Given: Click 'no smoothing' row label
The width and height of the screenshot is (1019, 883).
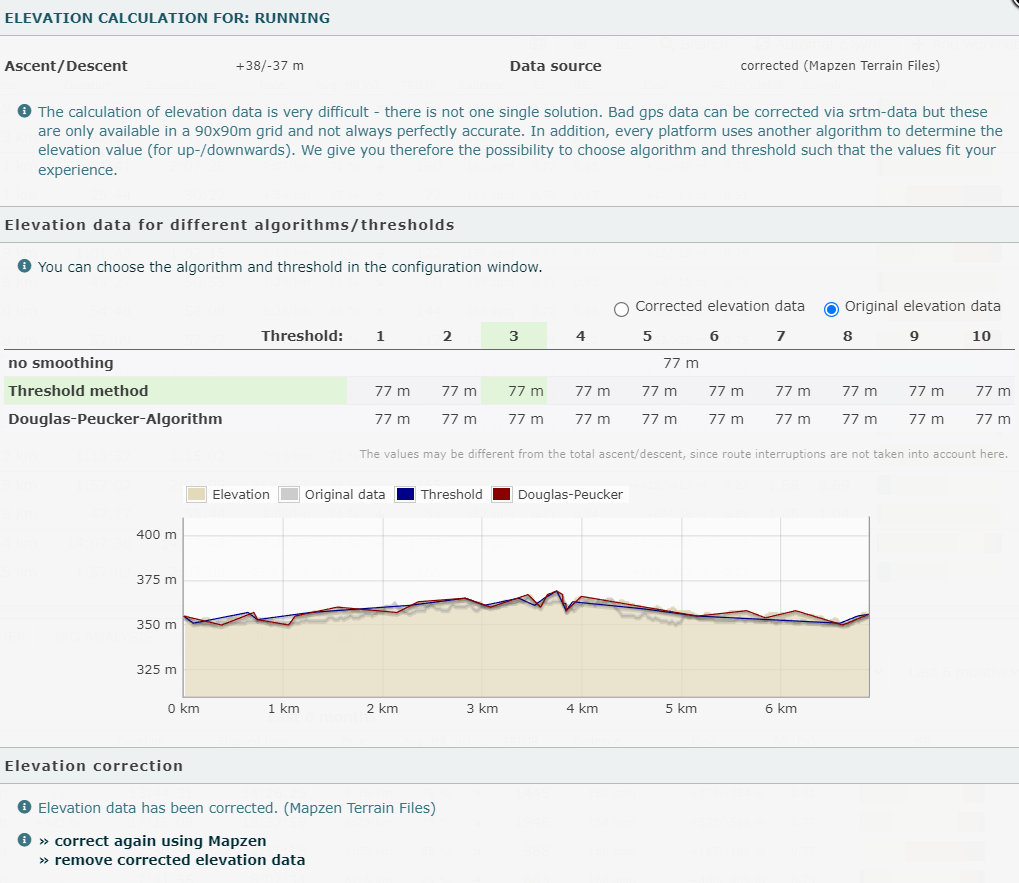Looking at the screenshot, I should (x=60, y=363).
